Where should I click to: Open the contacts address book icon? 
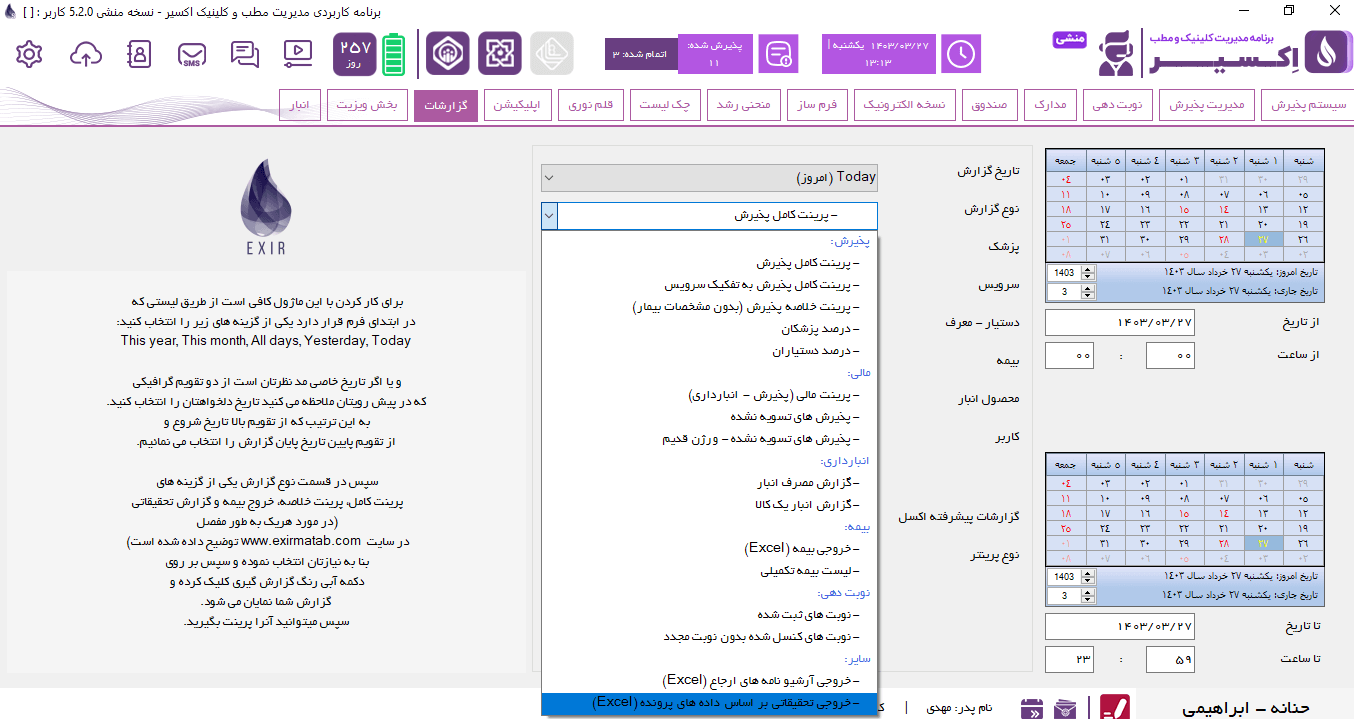(139, 54)
